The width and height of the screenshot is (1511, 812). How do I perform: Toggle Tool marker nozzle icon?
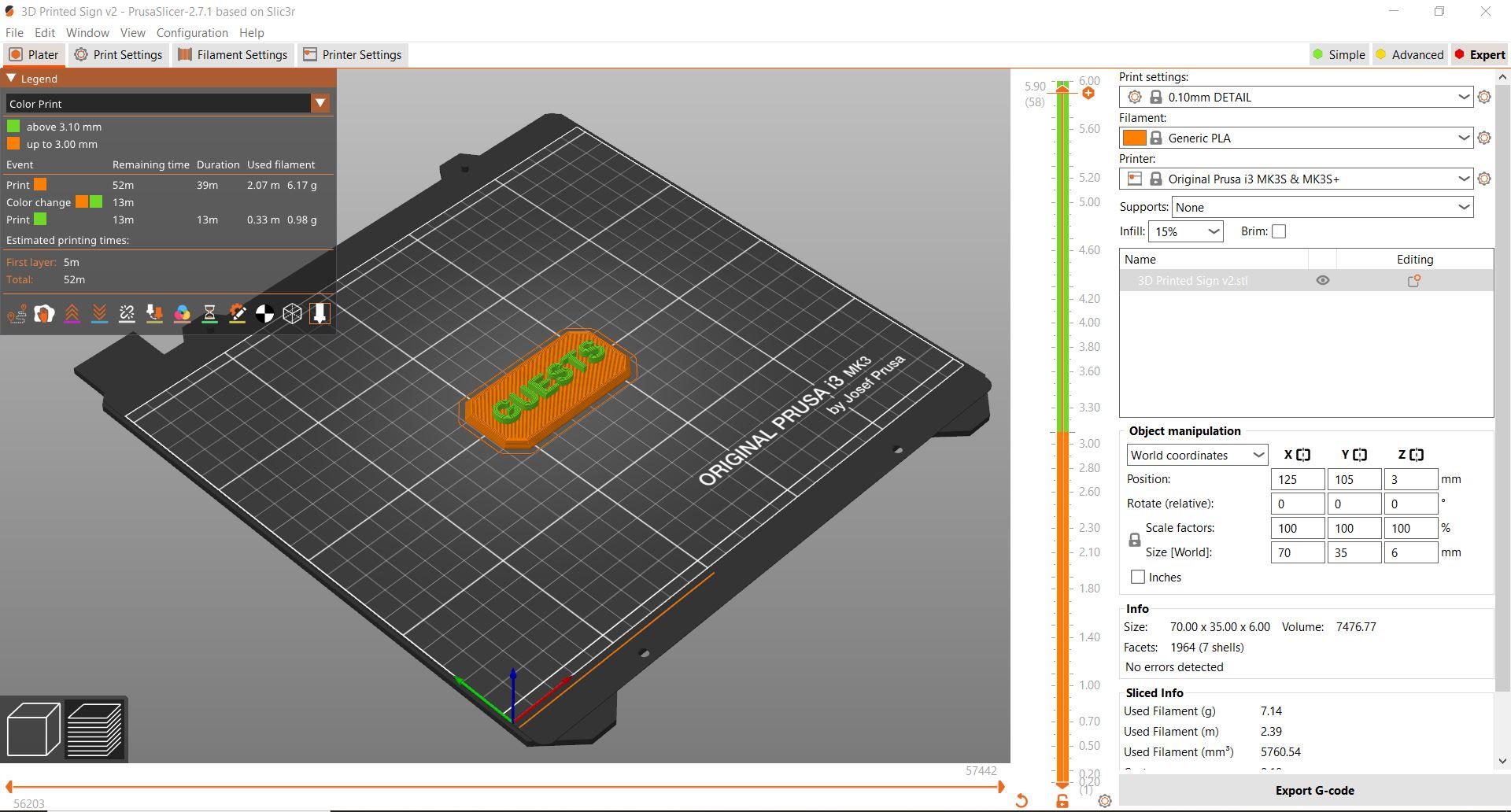[x=320, y=314]
